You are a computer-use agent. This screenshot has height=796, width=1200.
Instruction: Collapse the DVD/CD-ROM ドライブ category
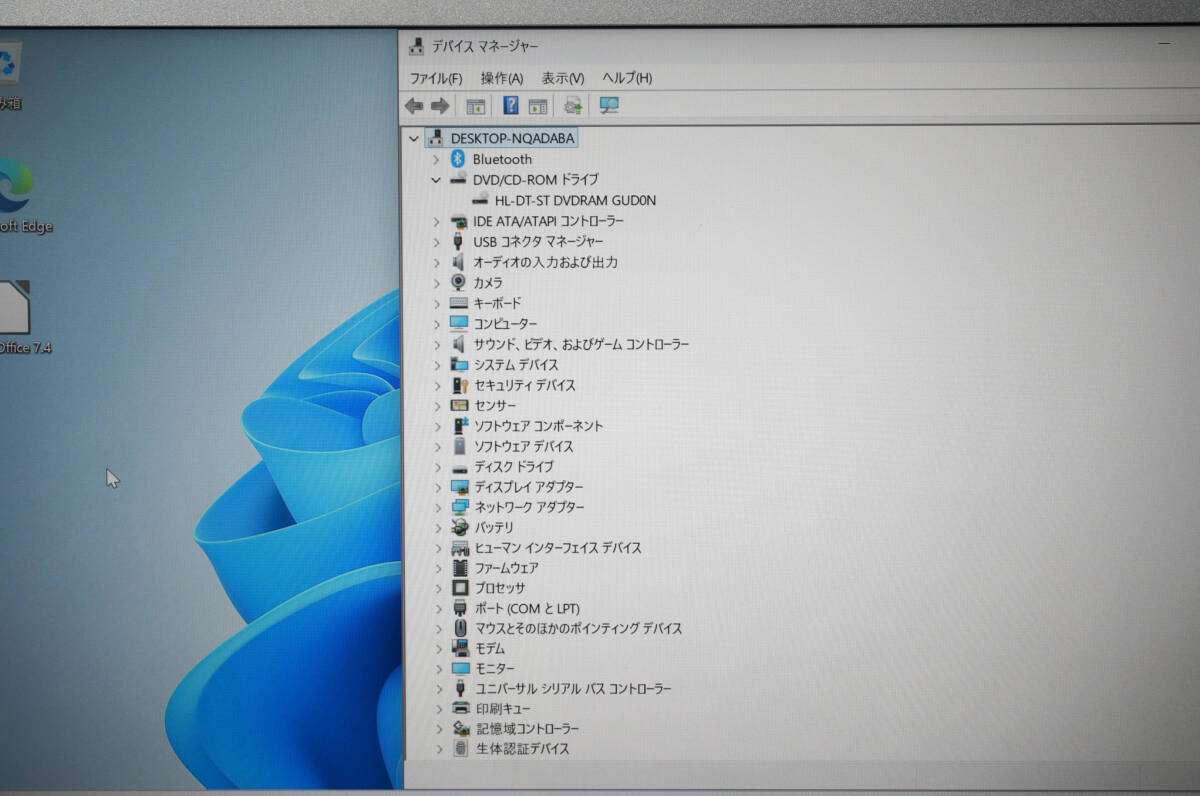[x=435, y=180]
